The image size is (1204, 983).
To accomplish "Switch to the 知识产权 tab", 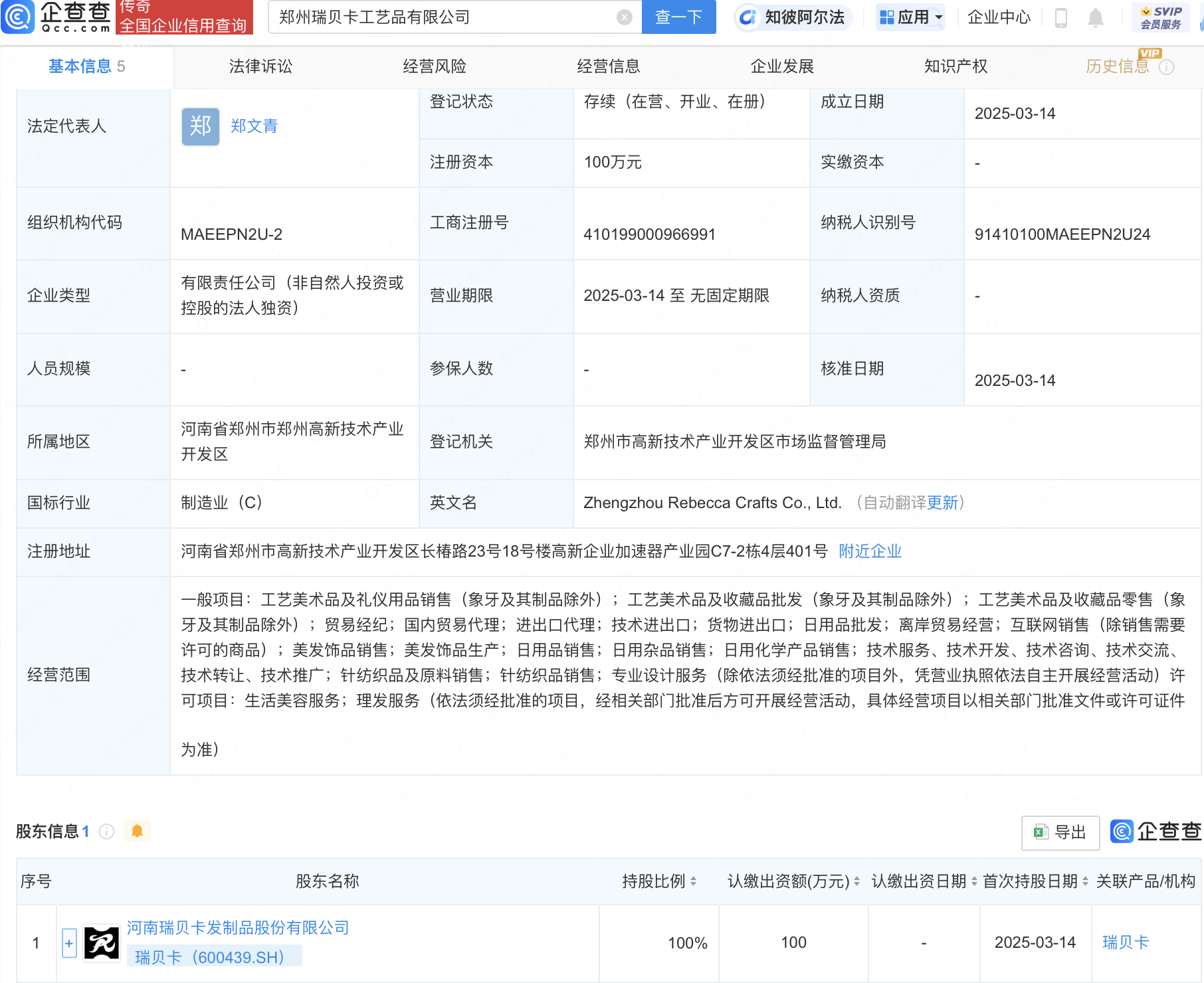I will coord(956,66).
